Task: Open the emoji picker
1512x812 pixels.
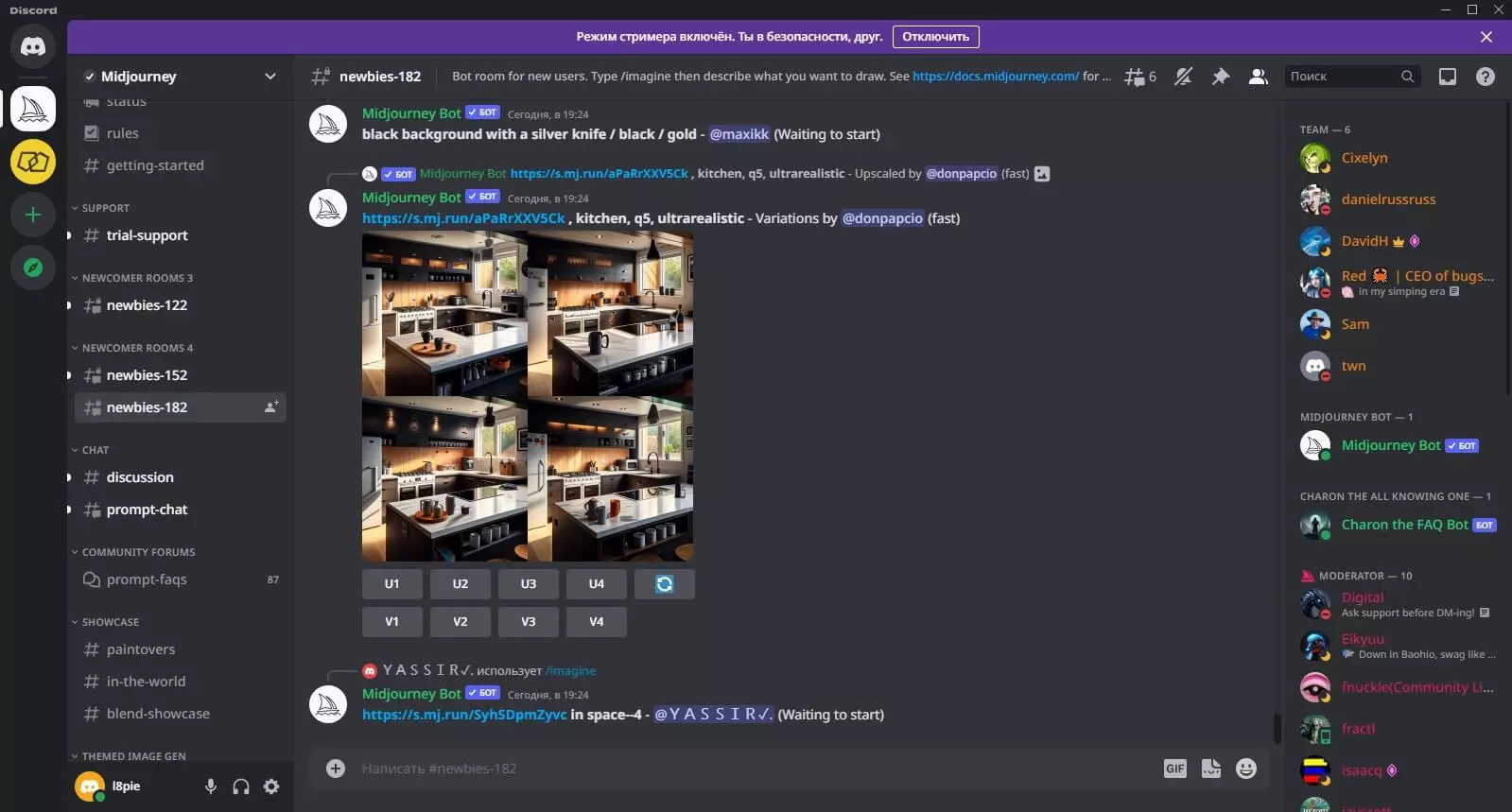Action: pos(1246,769)
